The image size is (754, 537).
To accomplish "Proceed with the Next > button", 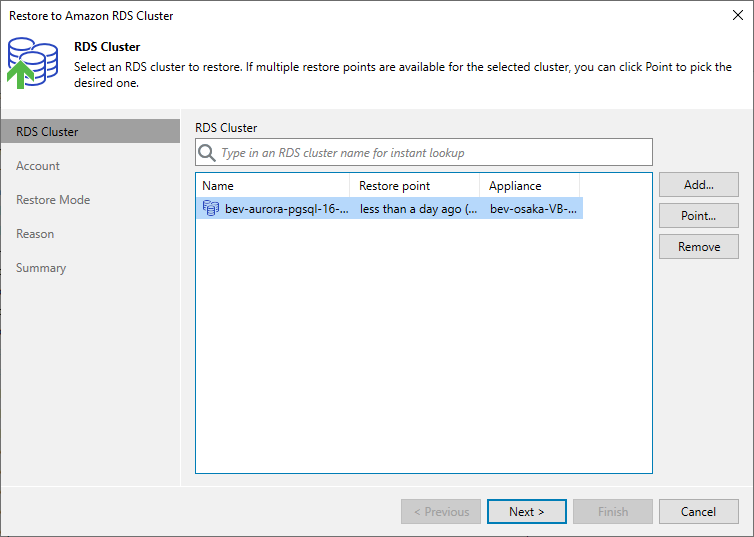I will pyautogui.click(x=527, y=512).
